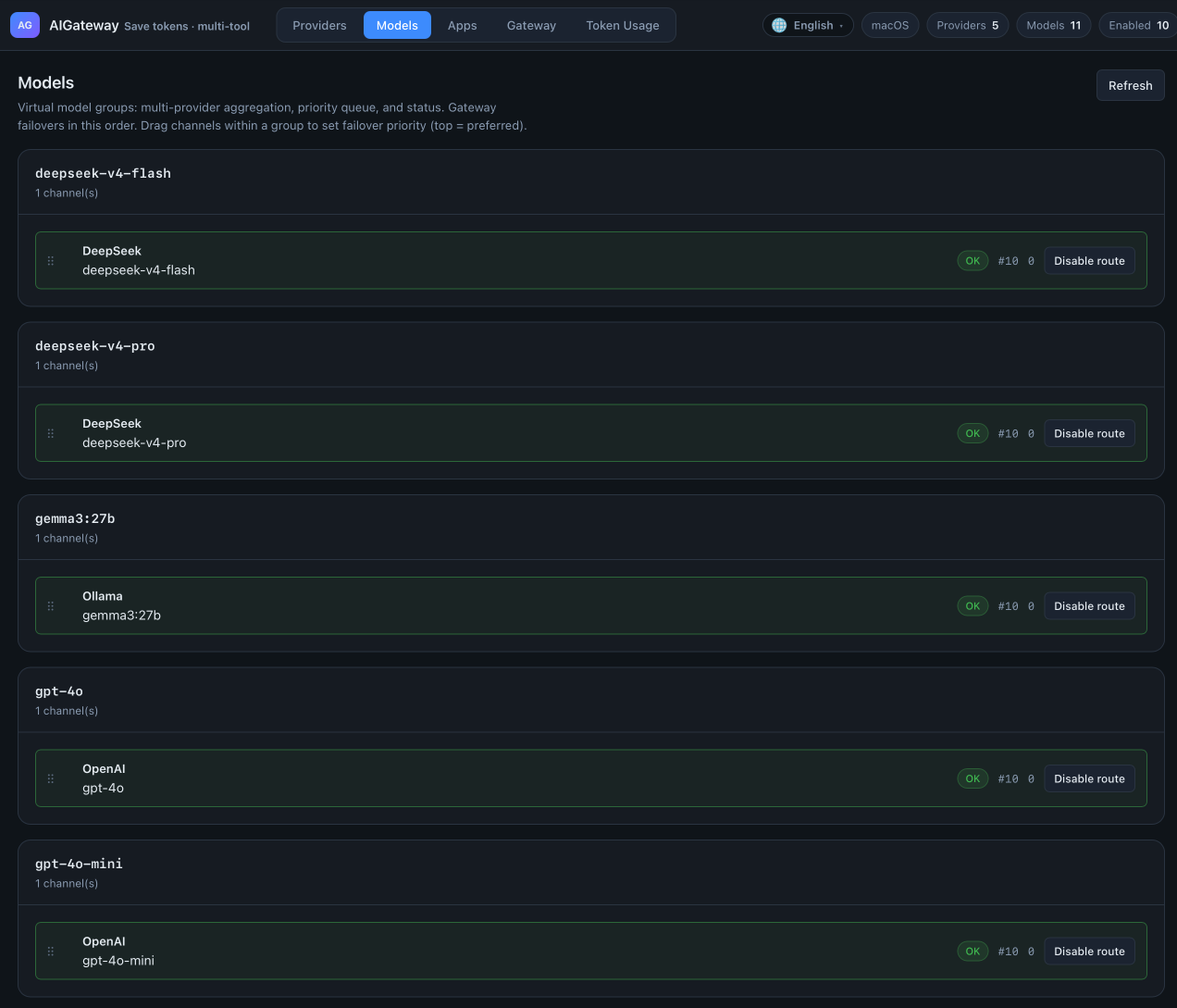
Task: Click the 'Save tokens · multi-tool' tagline
Action: click(187, 26)
